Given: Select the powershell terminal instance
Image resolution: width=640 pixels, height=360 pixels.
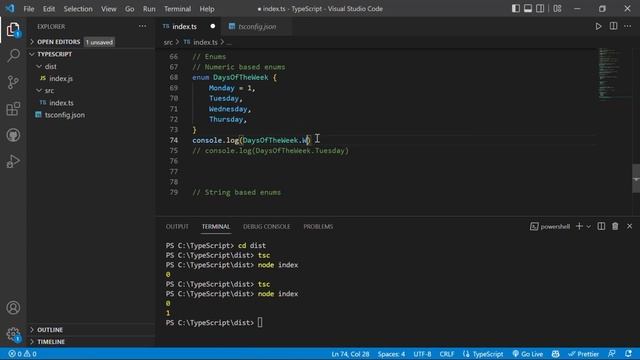Looking at the screenshot, I should 550,227.
